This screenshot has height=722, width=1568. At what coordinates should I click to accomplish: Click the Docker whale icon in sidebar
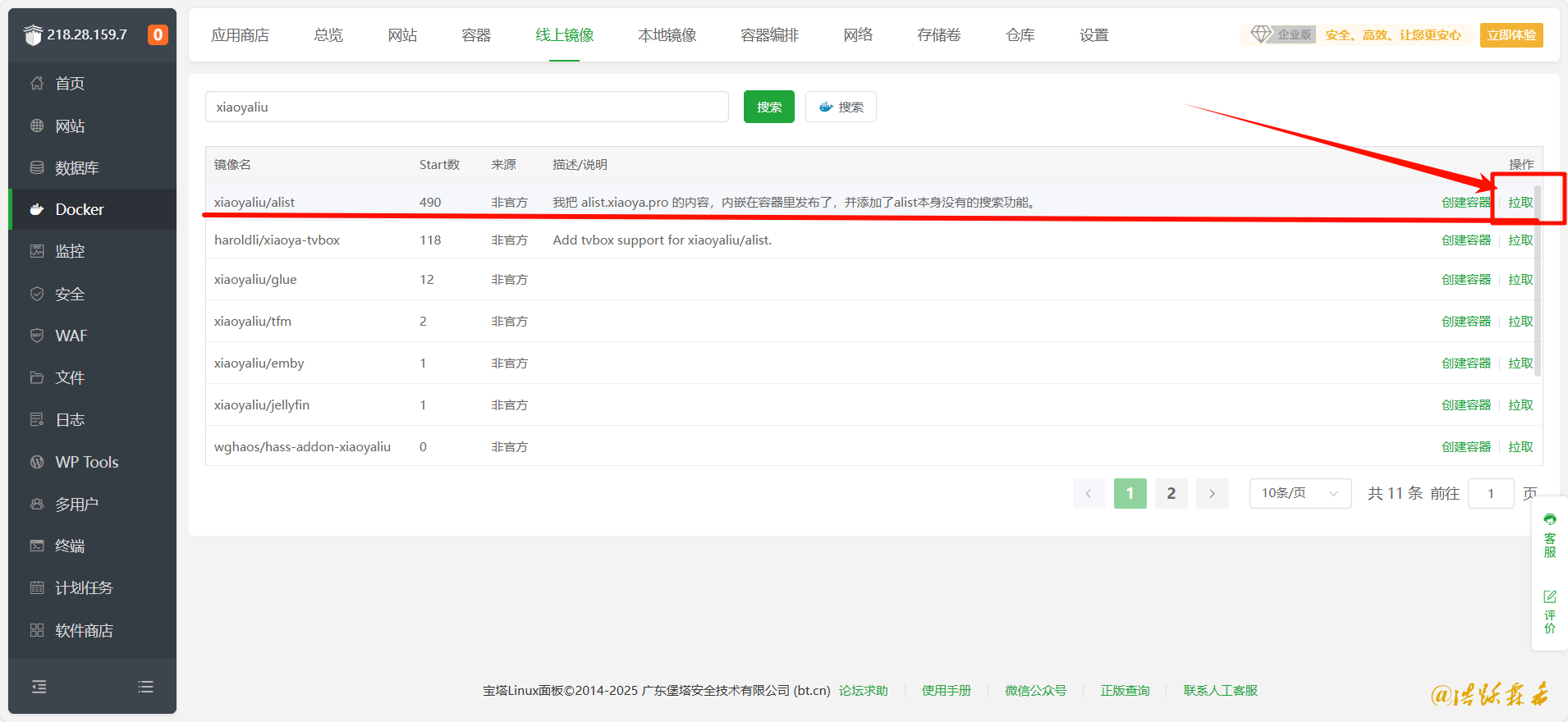pyautogui.click(x=37, y=209)
